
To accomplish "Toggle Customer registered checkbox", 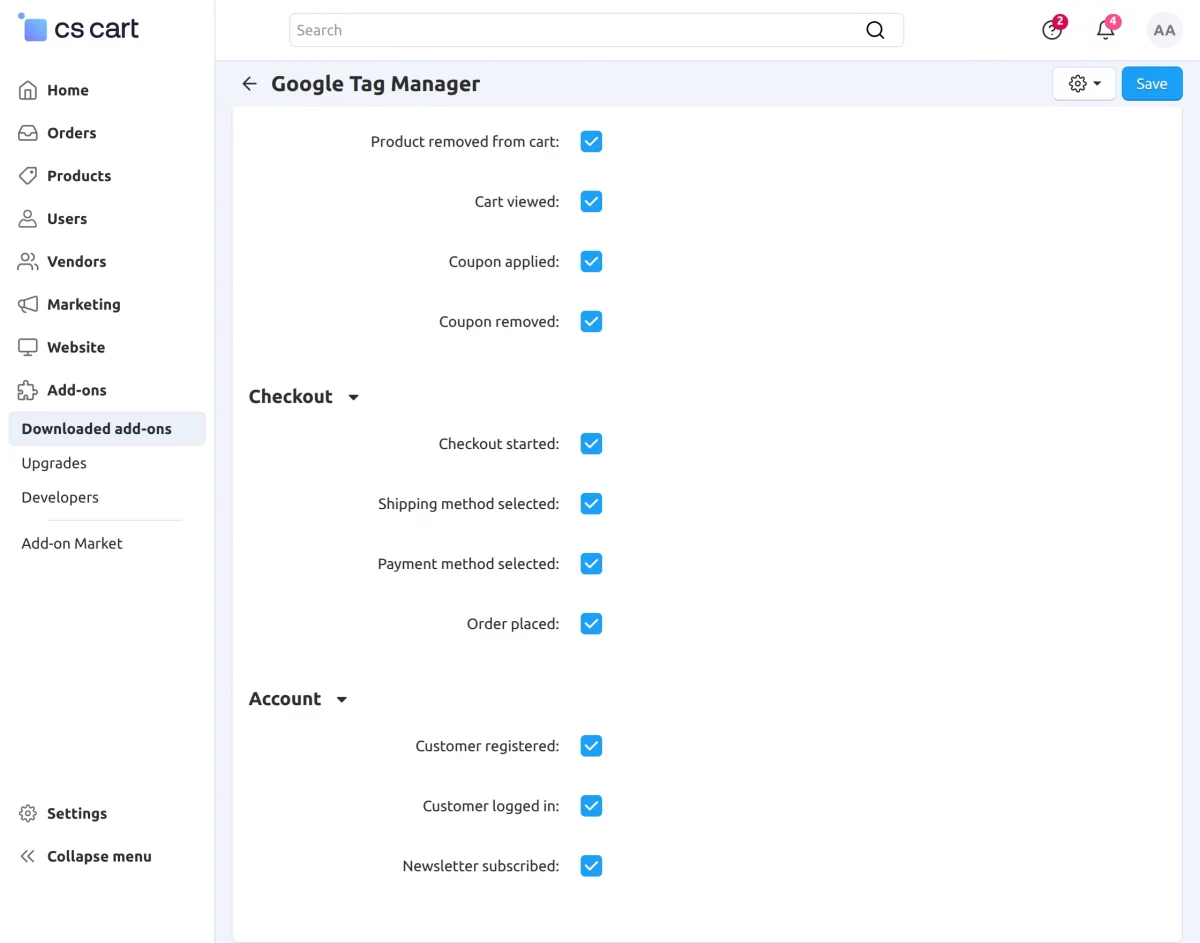I will (x=591, y=746).
